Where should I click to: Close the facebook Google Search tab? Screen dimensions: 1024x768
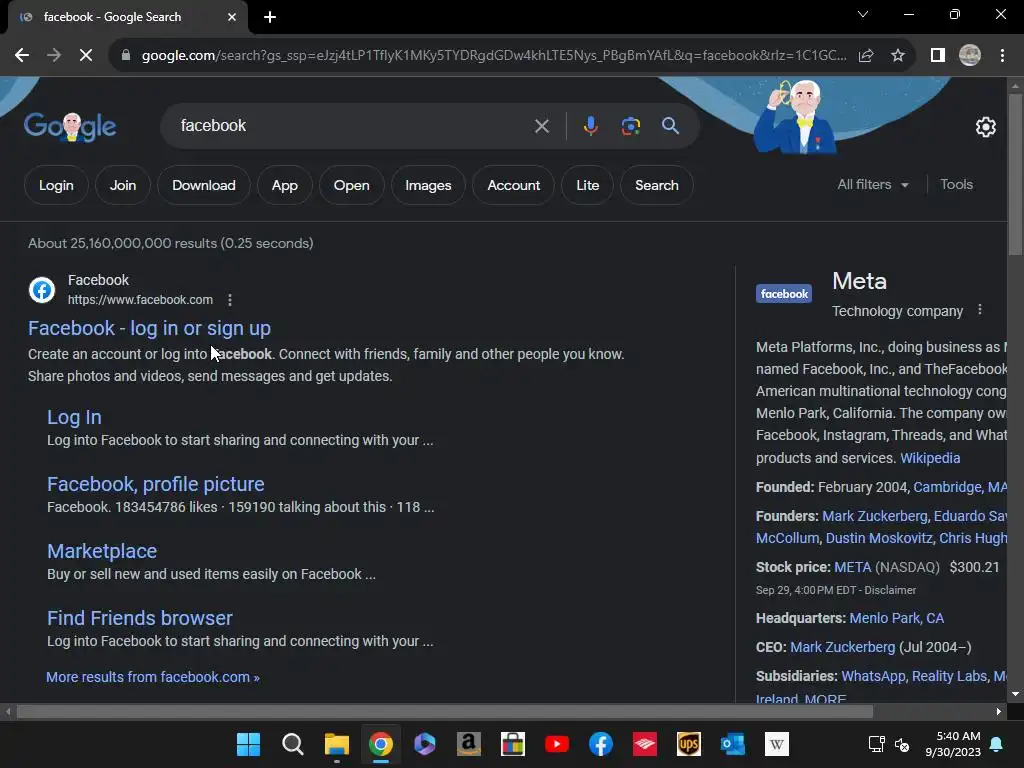tap(232, 17)
